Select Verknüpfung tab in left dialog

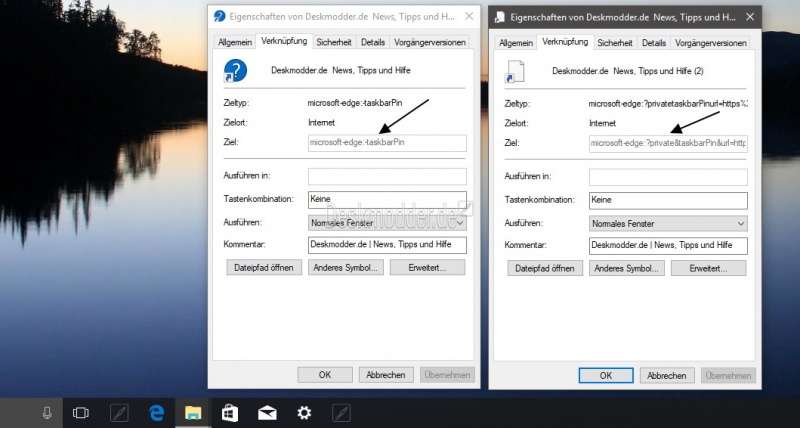(x=284, y=41)
